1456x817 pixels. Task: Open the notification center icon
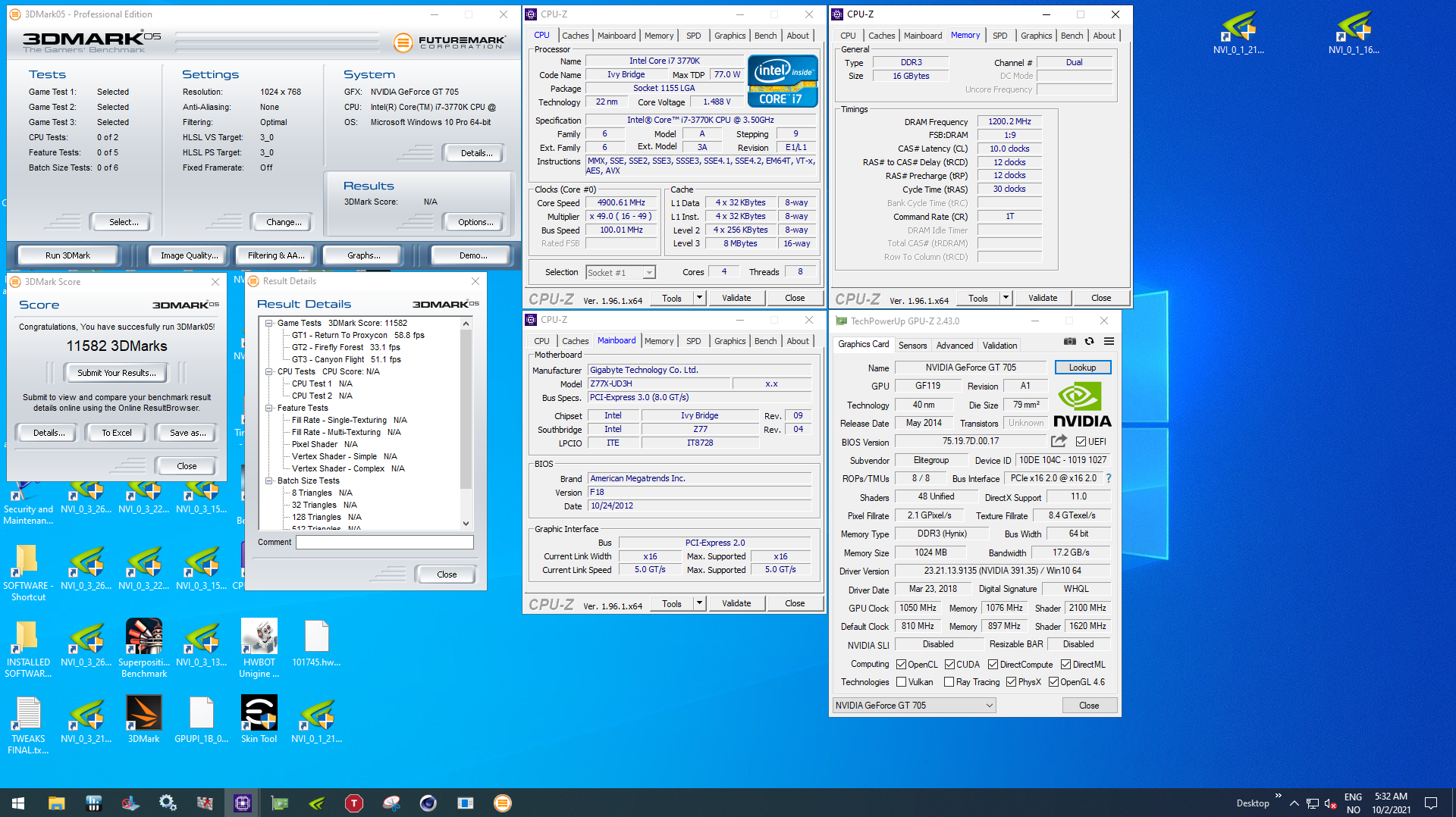point(1431,803)
